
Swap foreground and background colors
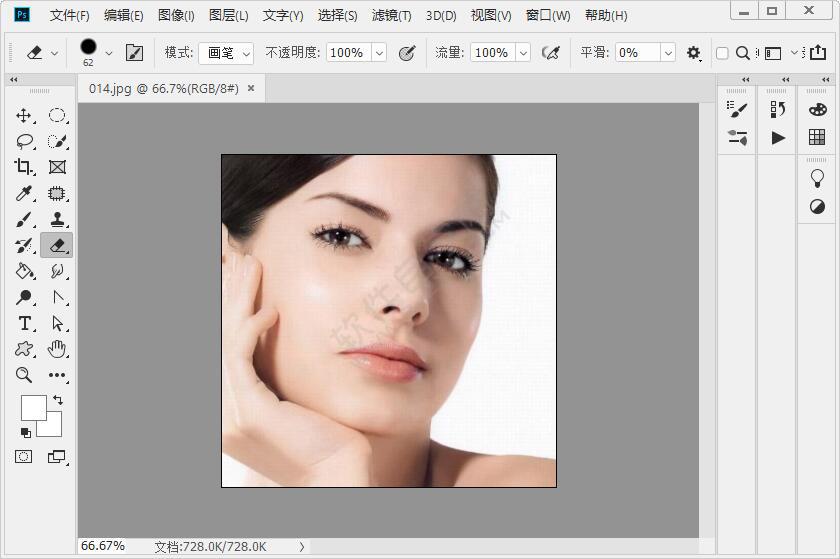tap(58, 400)
